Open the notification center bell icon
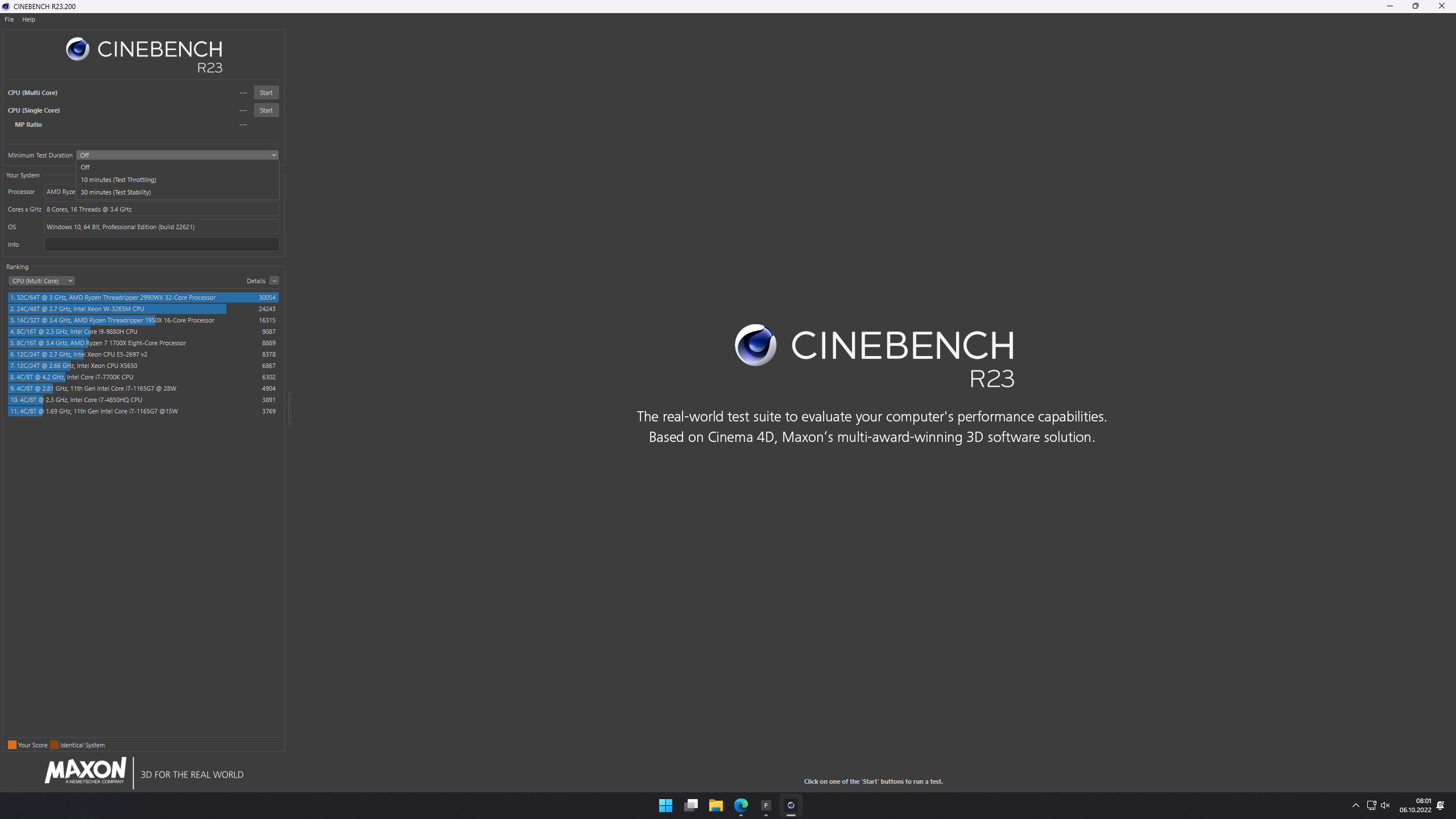The width and height of the screenshot is (1456, 819). [x=1440, y=805]
